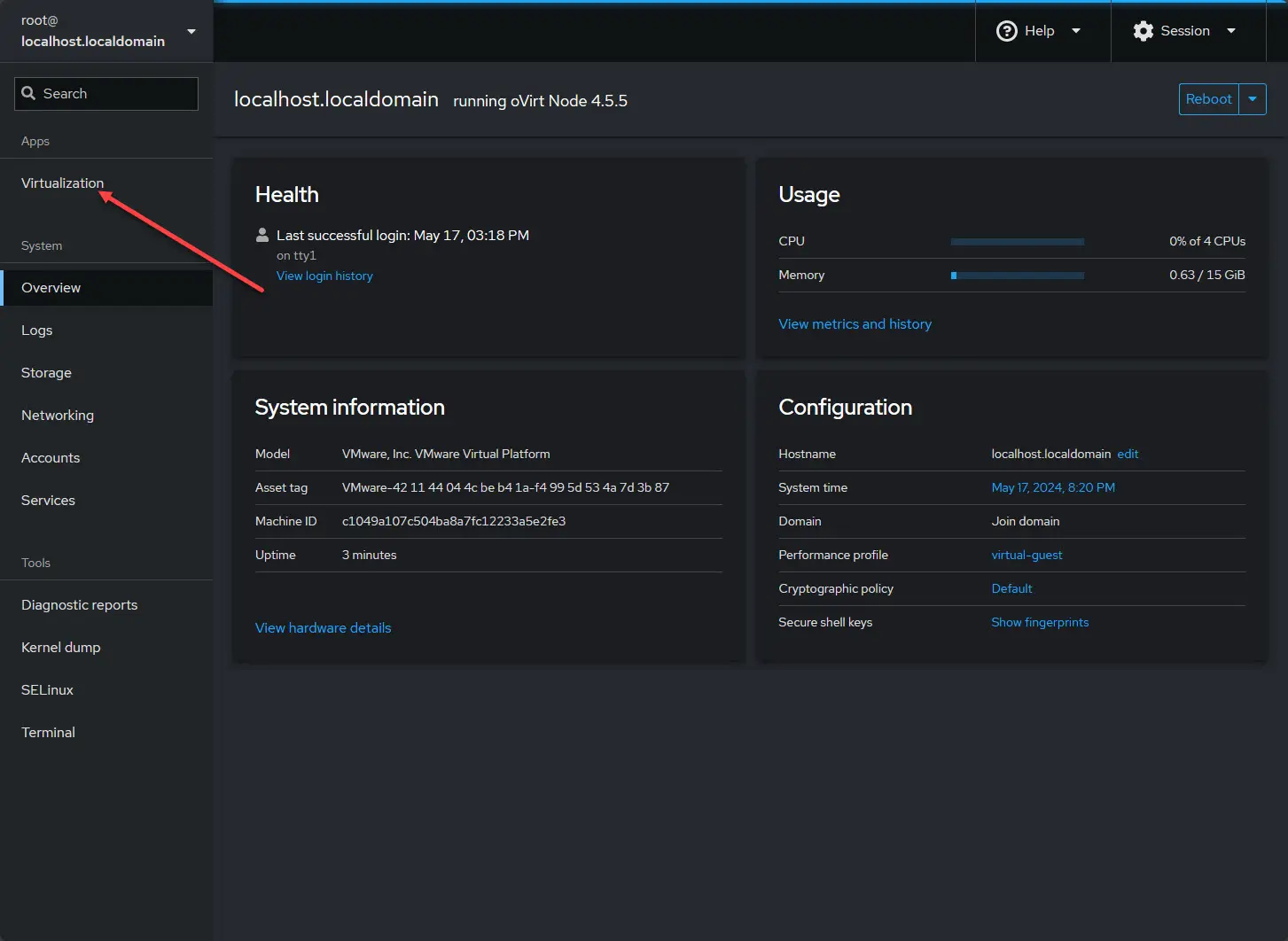Click the magnifier icon in Search box

click(x=28, y=93)
